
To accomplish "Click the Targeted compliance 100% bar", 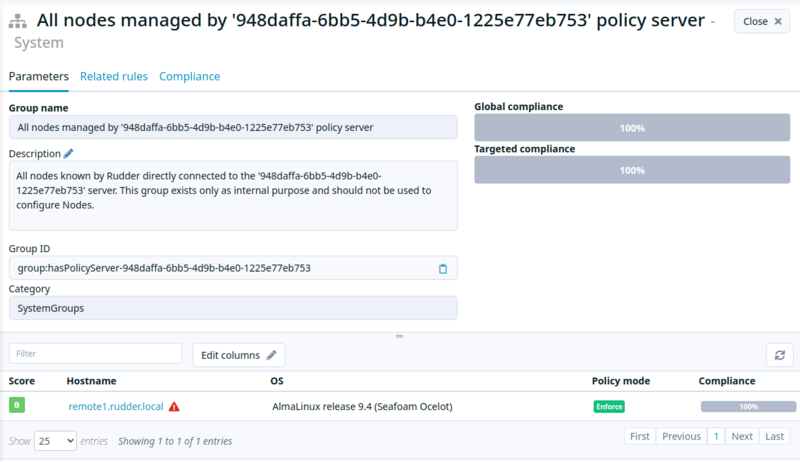I will pos(632,170).
